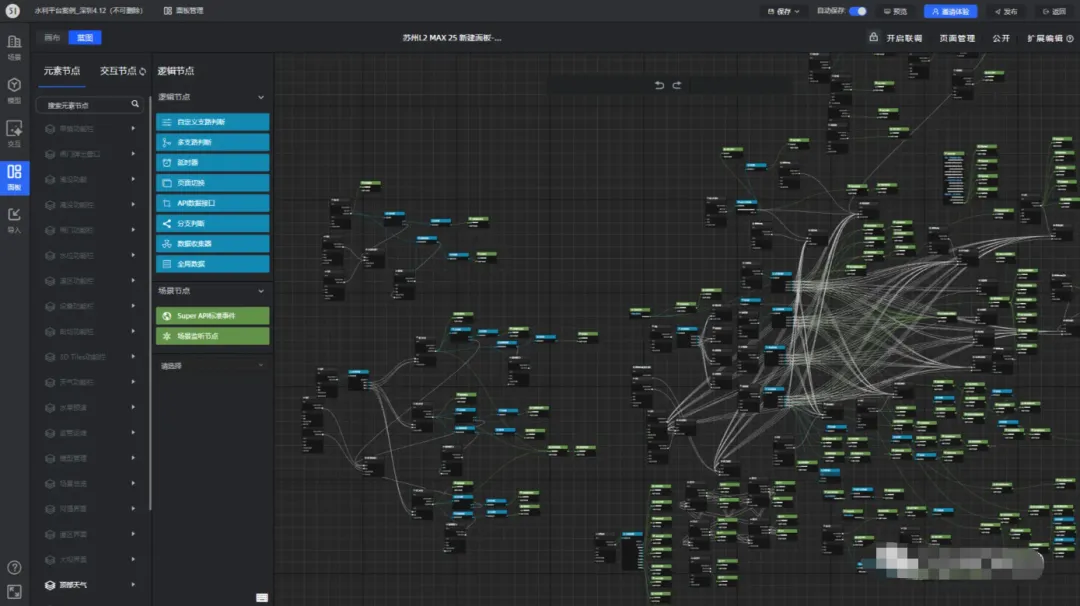Open the 请选择 dropdown
This screenshot has height=606, width=1080.
click(x=212, y=366)
